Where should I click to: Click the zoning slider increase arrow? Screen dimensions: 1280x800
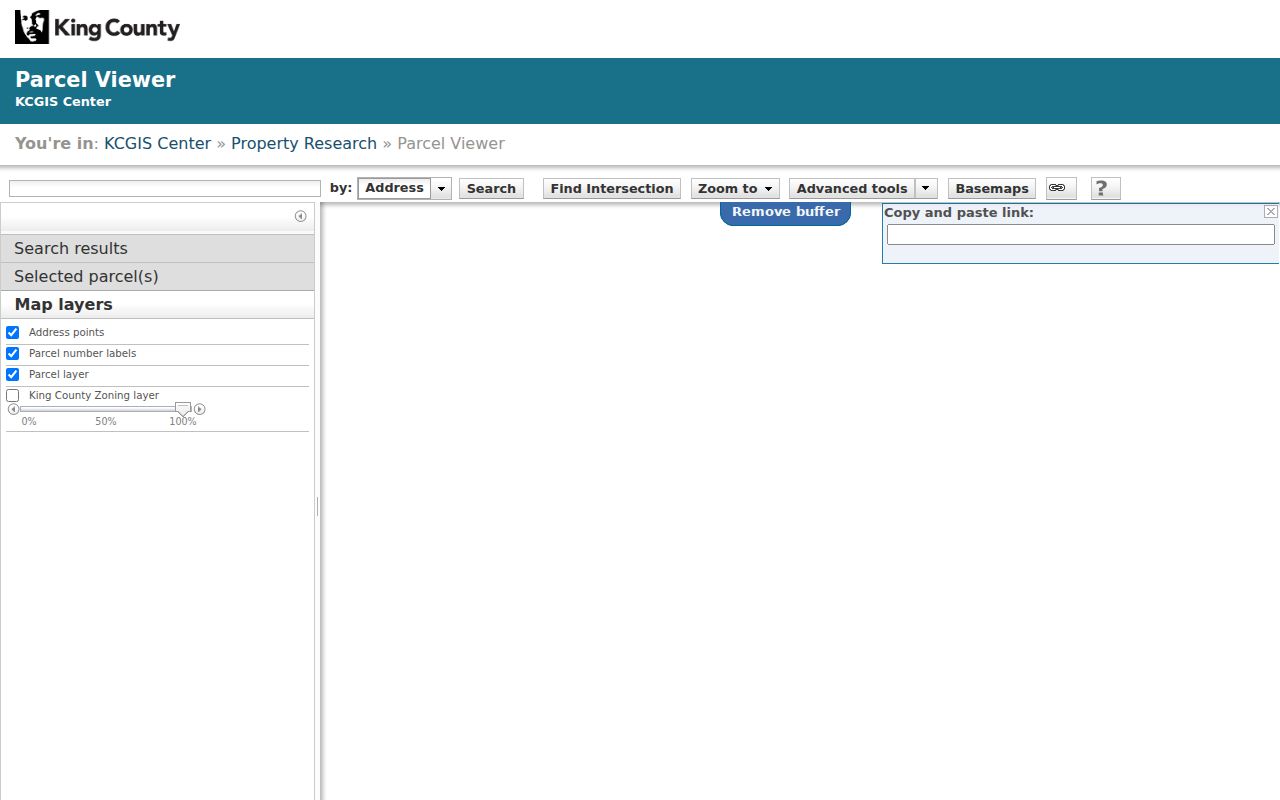[200, 409]
